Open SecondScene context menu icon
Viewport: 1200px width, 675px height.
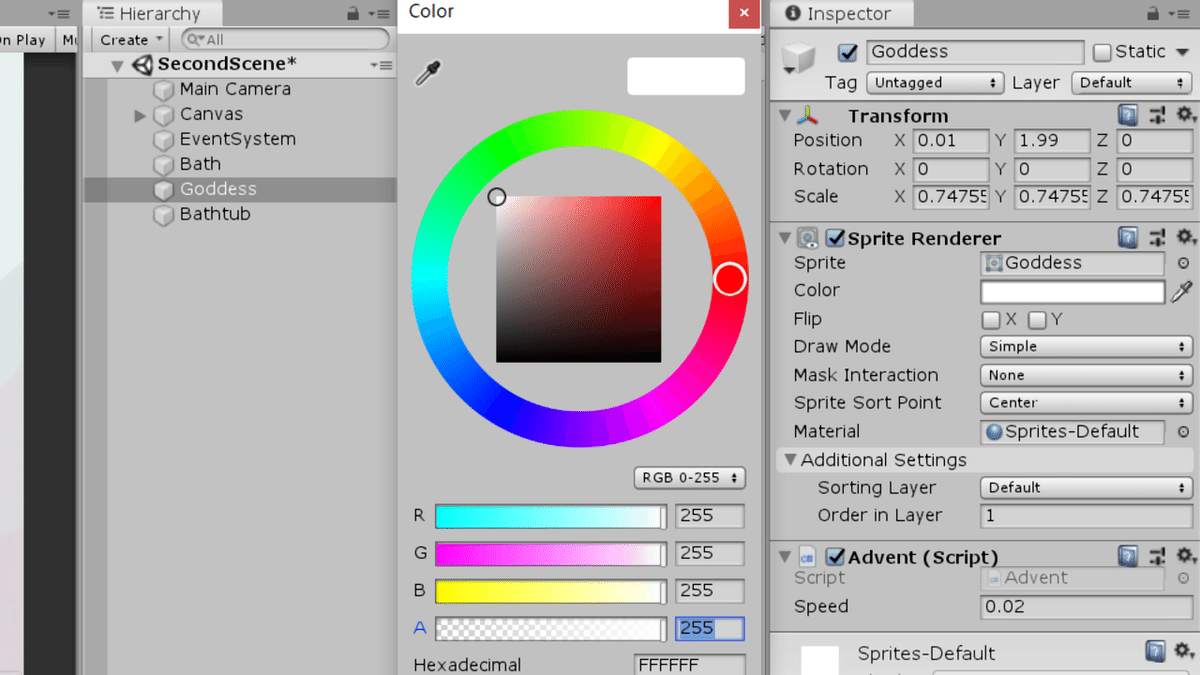pos(381,65)
